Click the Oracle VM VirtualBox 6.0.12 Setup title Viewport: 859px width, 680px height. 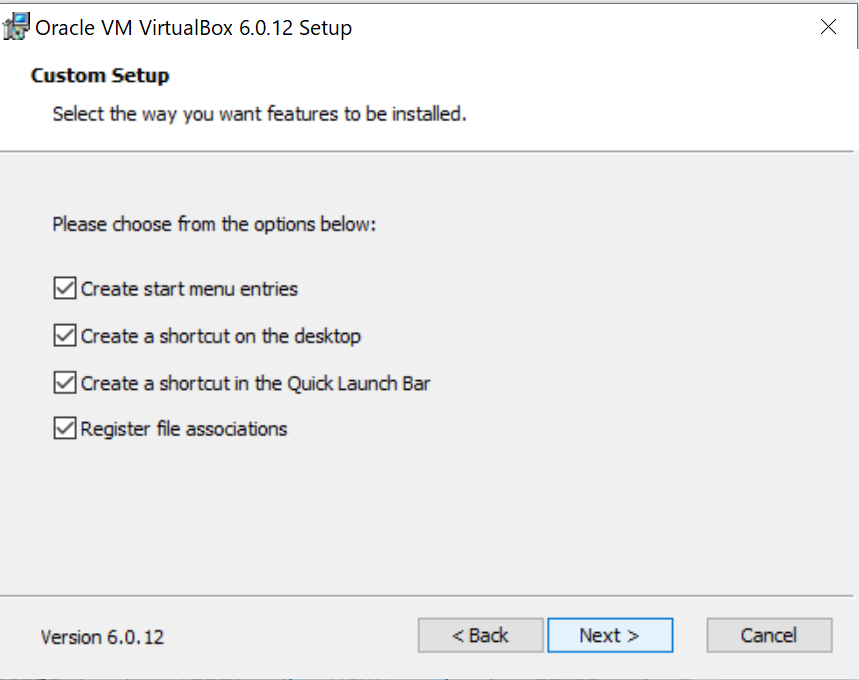194,28
